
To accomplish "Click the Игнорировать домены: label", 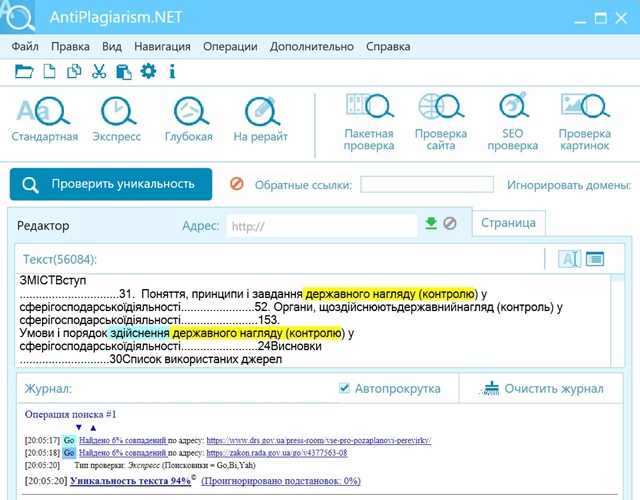I will [569, 185].
